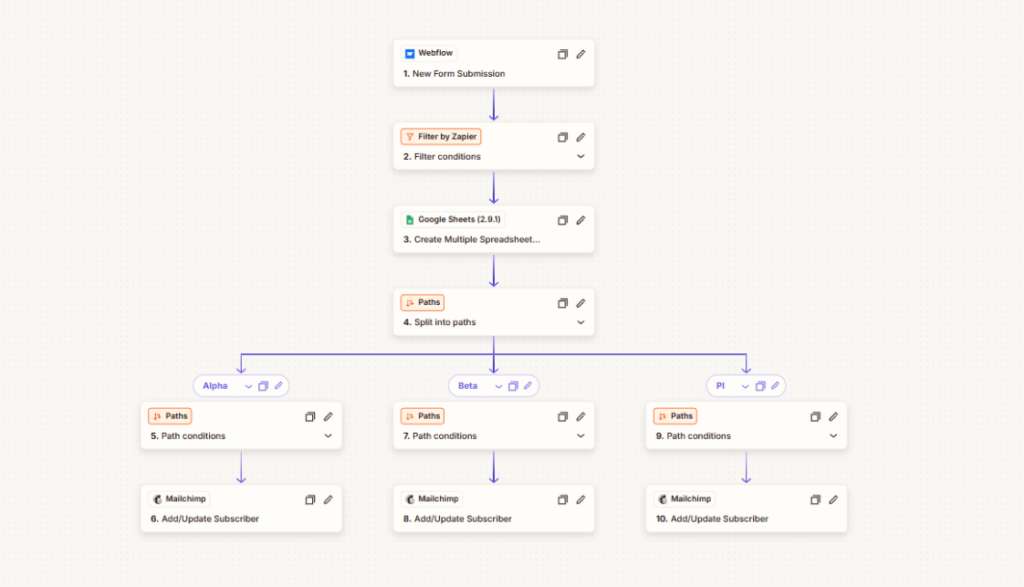
Task: Click the copy icon on Filter by Zapier step
Action: (x=562, y=137)
